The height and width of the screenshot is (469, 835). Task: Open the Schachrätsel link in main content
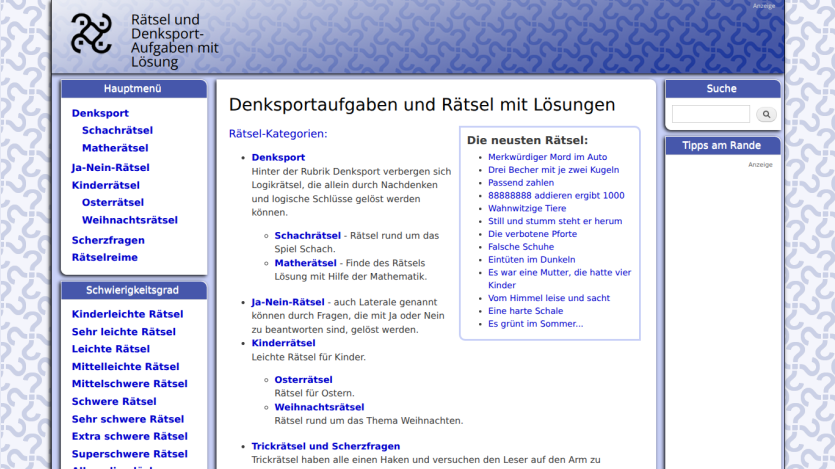tap(307, 235)
